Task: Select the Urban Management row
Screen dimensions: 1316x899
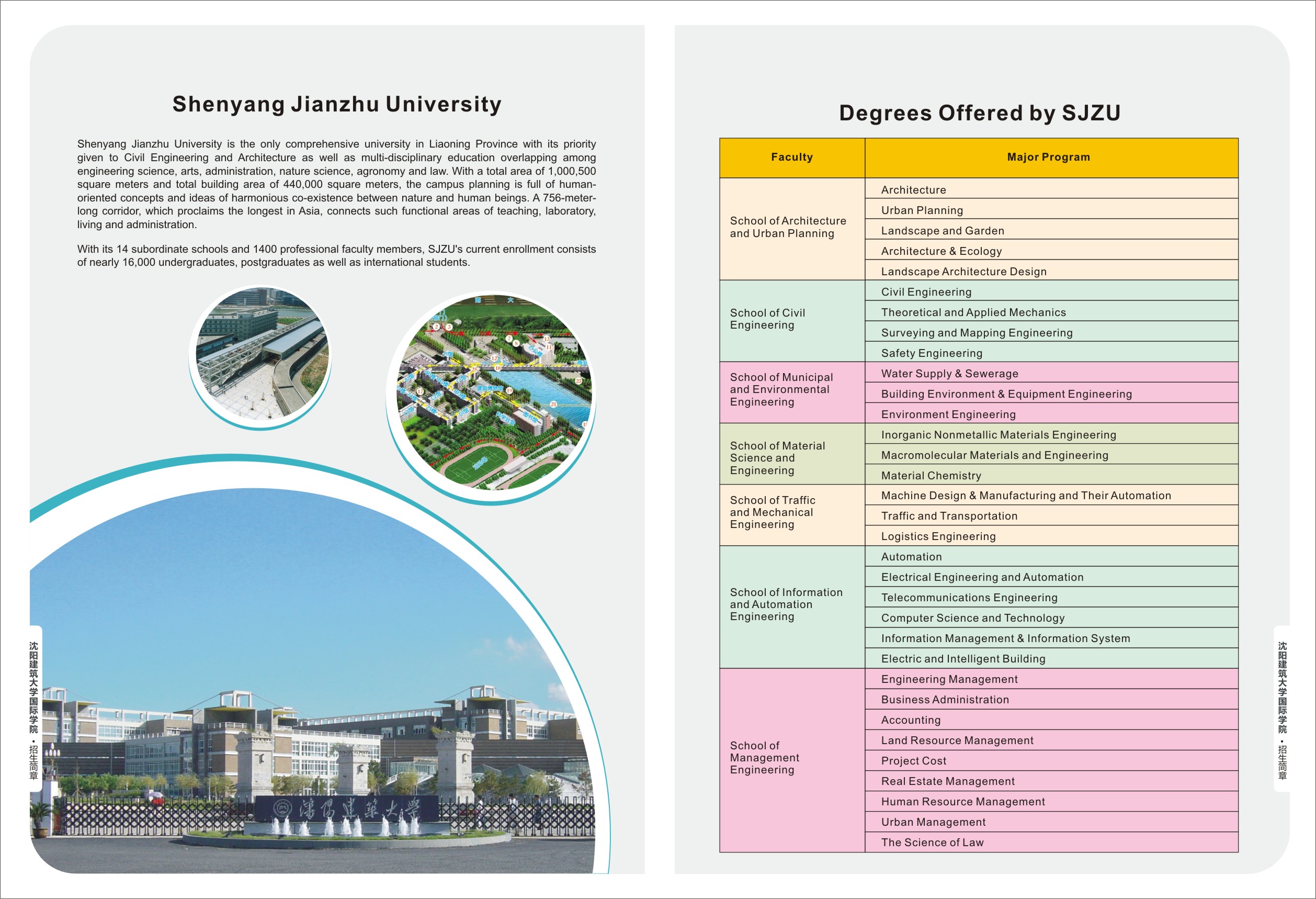Action: [x=1051, y=821]
